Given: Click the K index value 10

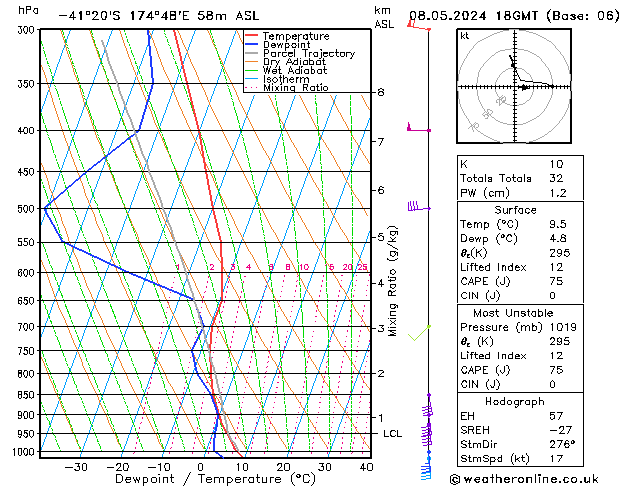Looking at the screenshot, I should click(x=556, y=164).
